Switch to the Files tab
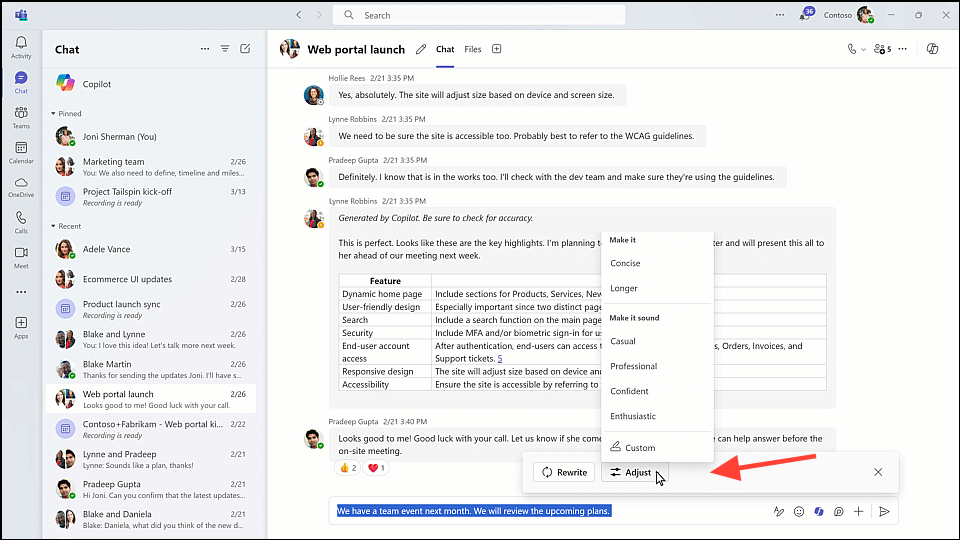Screen dimensions: 960x540 (x=472, y=50)
